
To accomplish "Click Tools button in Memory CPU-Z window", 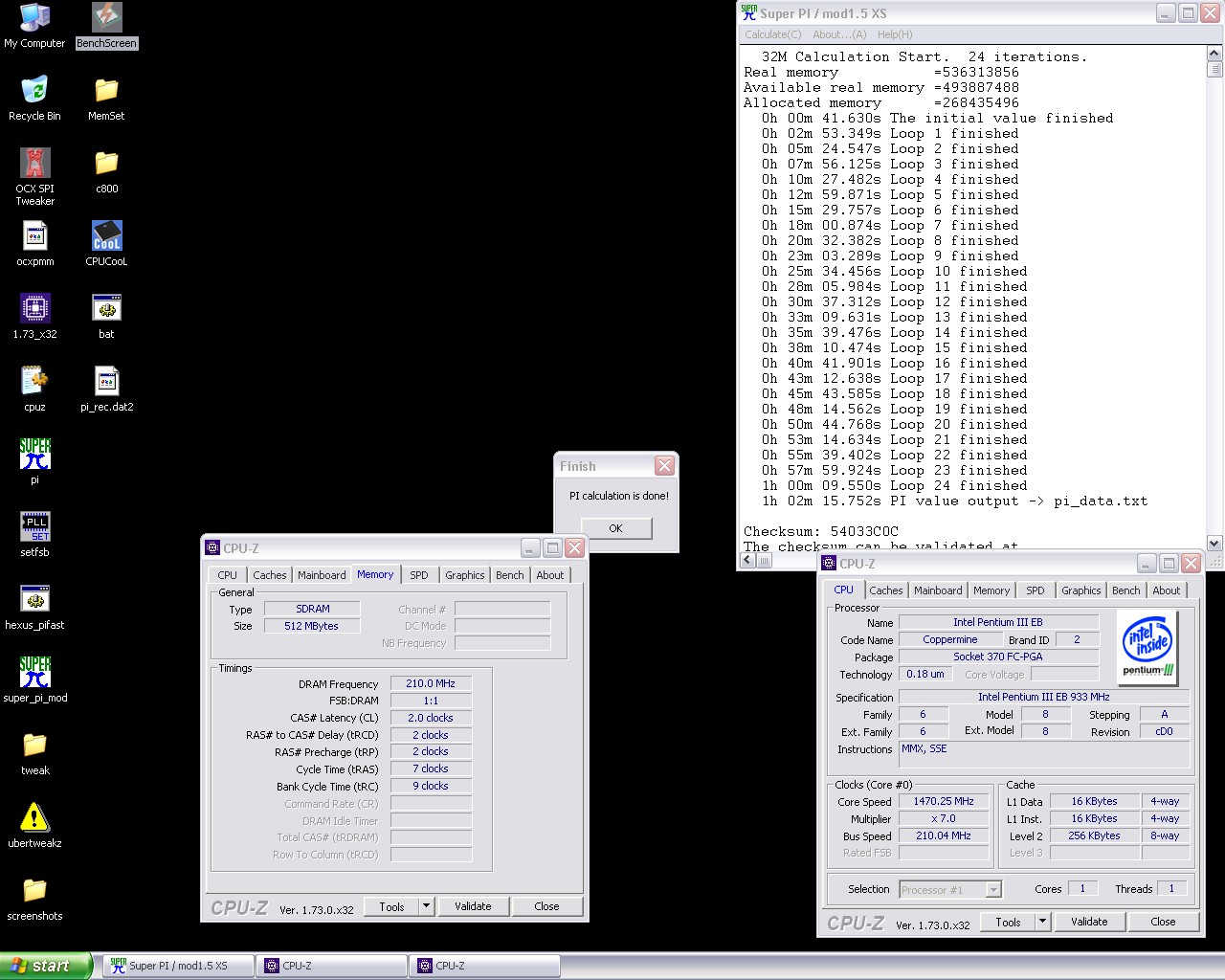I will coord(391,906).
